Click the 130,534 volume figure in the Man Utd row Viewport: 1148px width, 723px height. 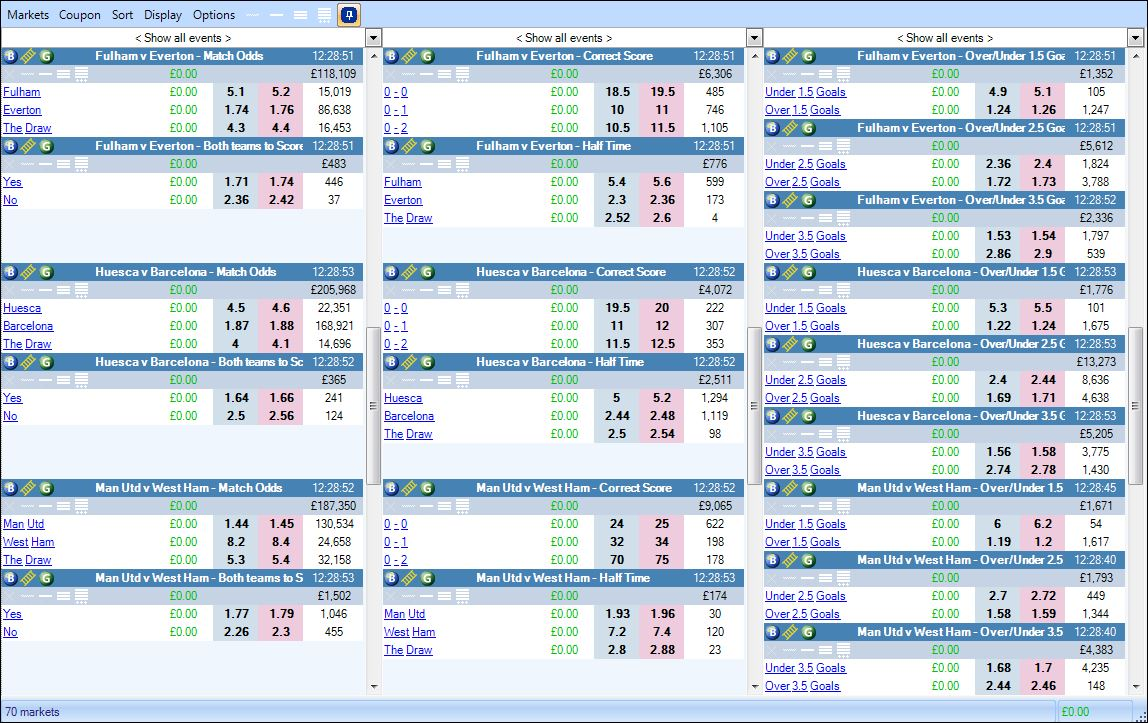(334, 524)
